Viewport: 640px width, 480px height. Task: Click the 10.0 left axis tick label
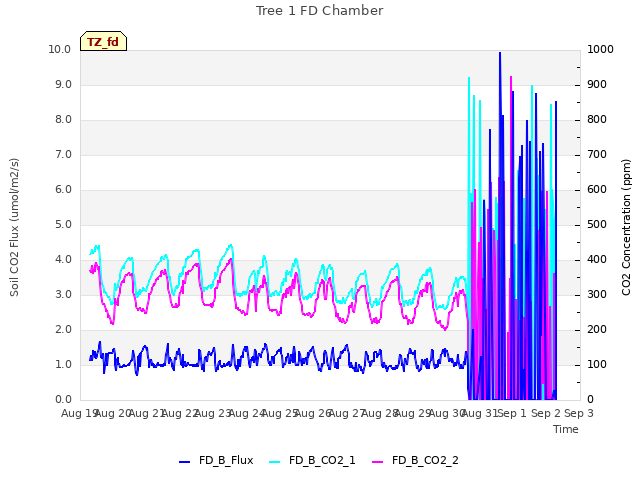pos(60,49)
